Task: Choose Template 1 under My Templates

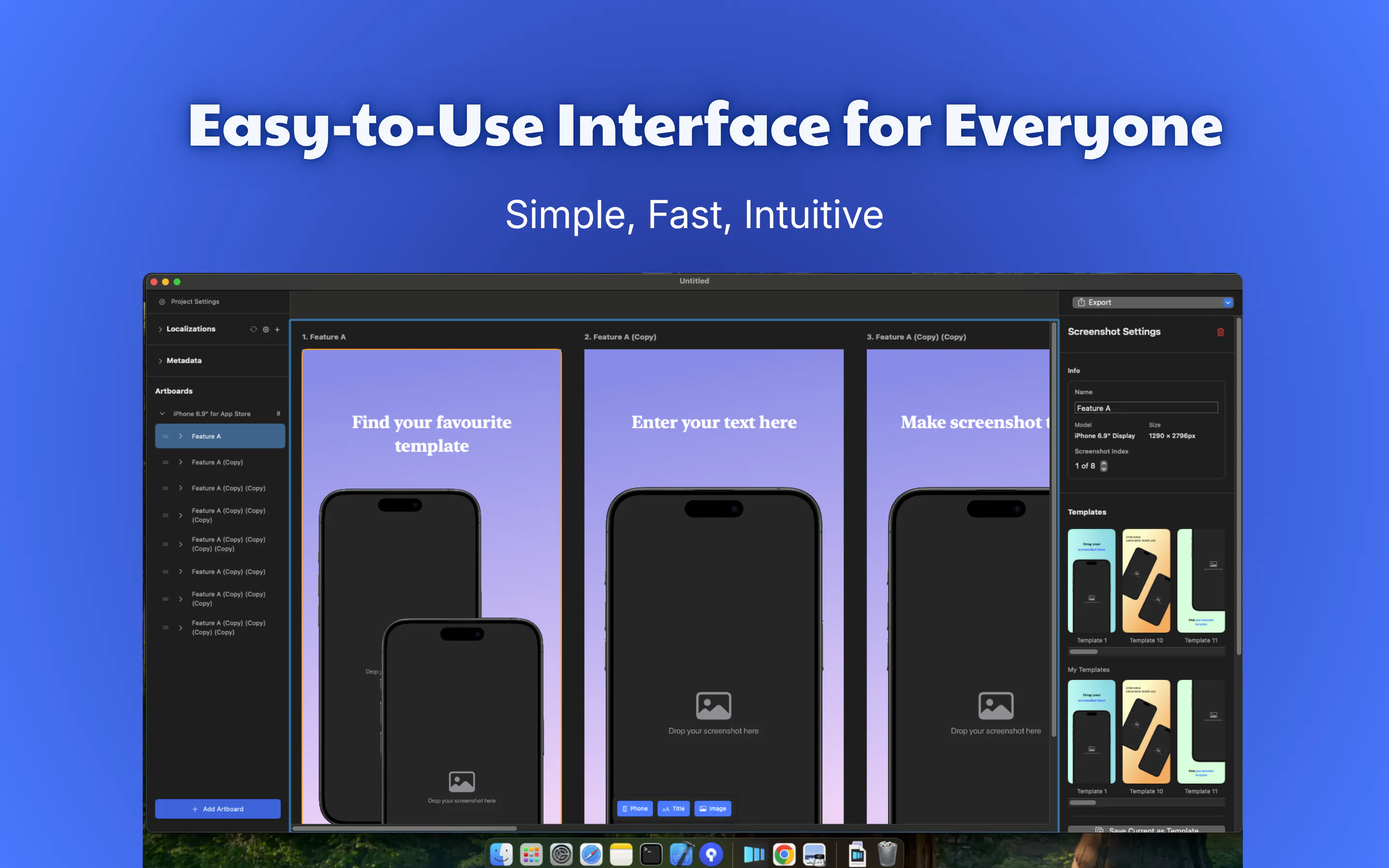Action: (x=1091, y=732)
